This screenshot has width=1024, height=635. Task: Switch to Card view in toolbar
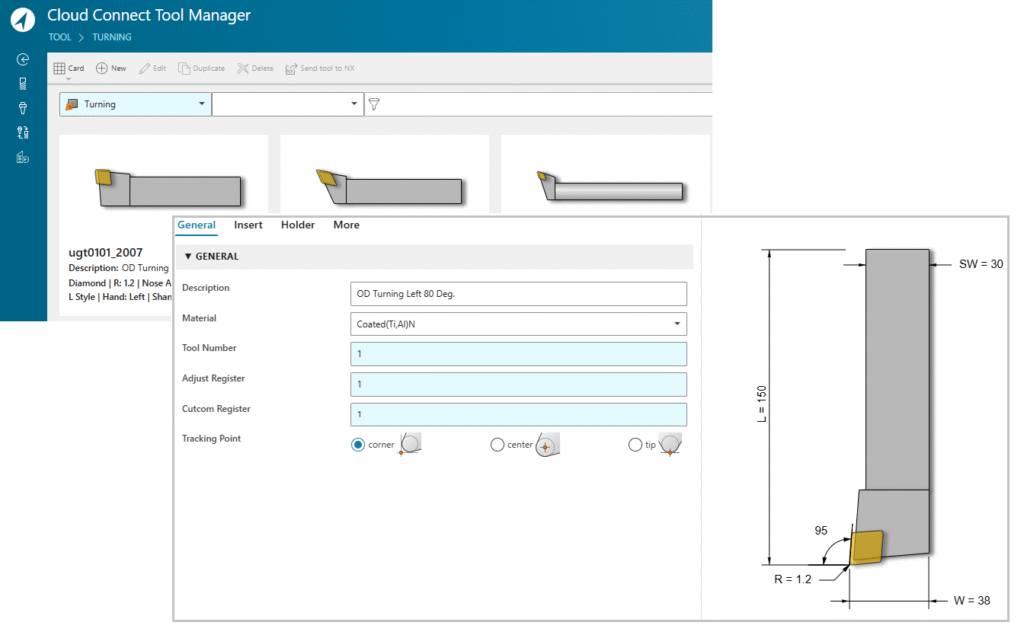coord(69,69)
